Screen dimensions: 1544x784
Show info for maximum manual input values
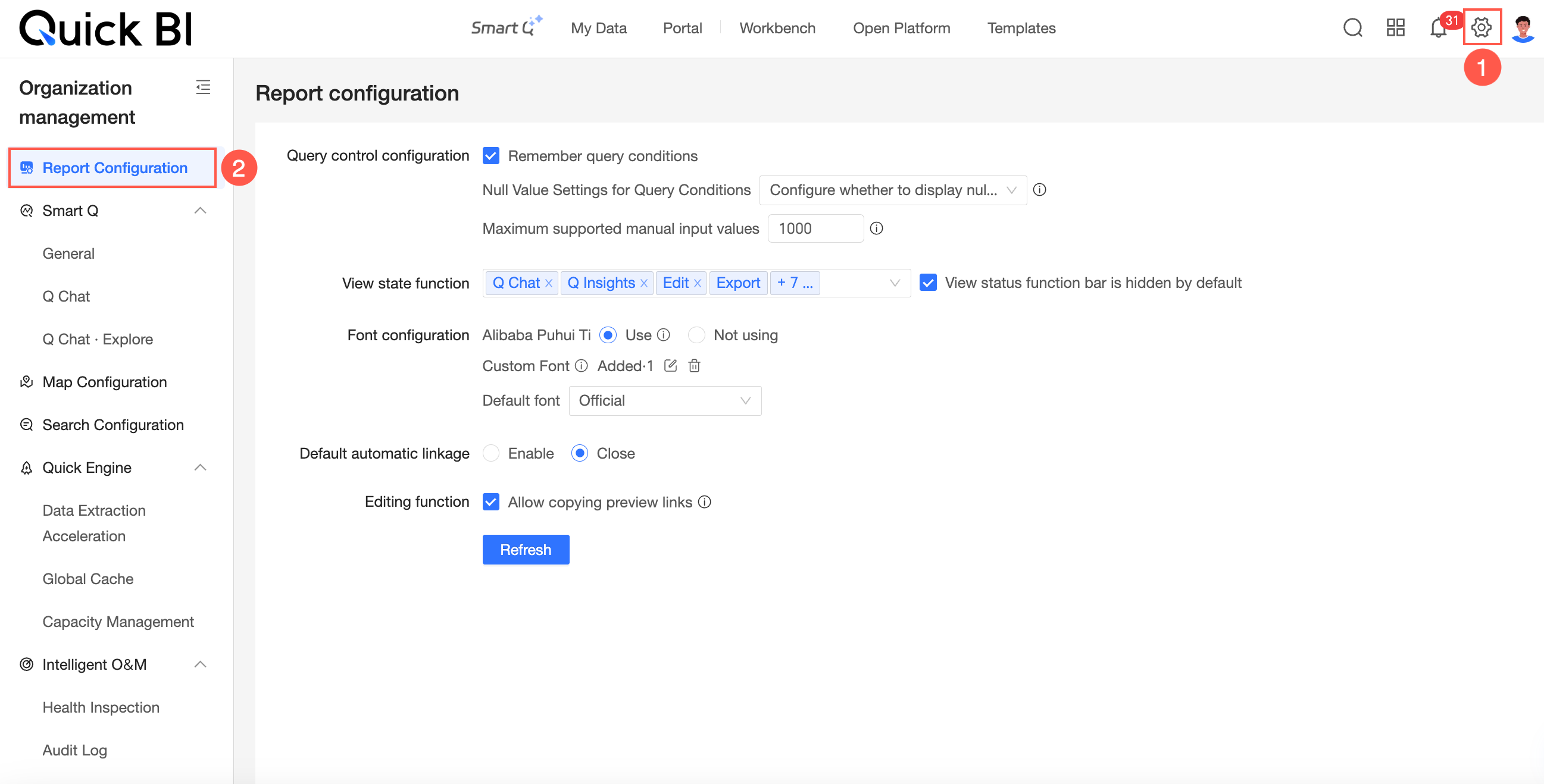pyautogui.click(x=876, y=229)
